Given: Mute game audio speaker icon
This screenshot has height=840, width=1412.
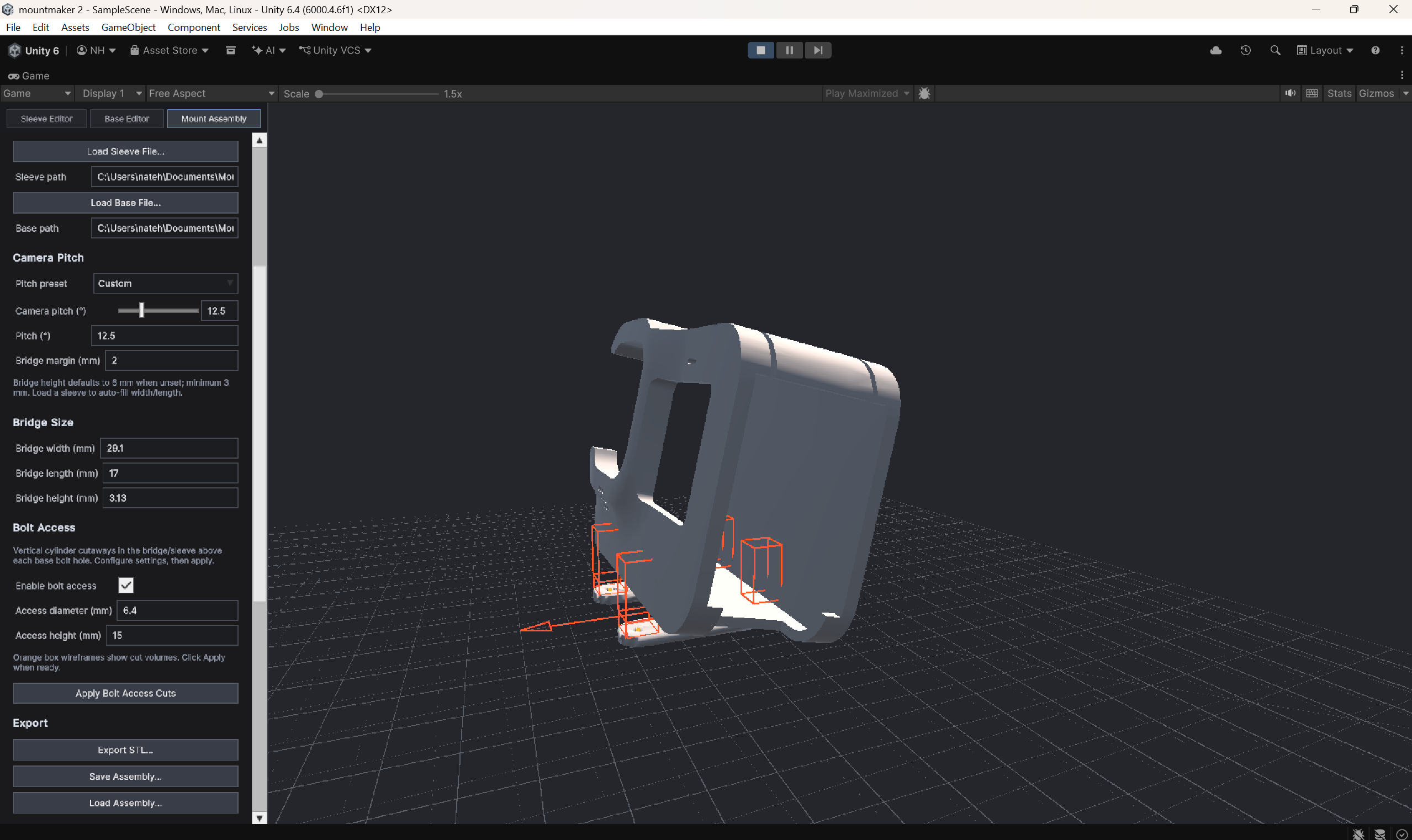Looking at the screenshot, I should pyautogui.click(x=1290, y=93).
